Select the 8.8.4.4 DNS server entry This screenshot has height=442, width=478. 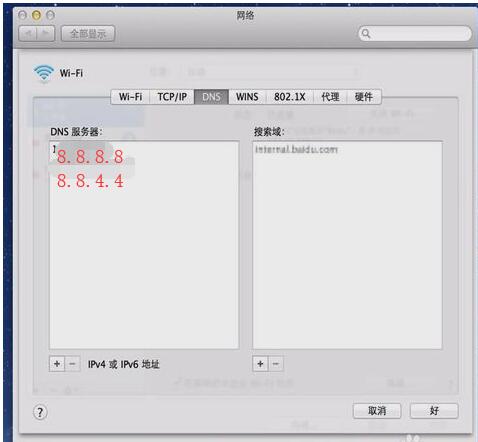90,181
